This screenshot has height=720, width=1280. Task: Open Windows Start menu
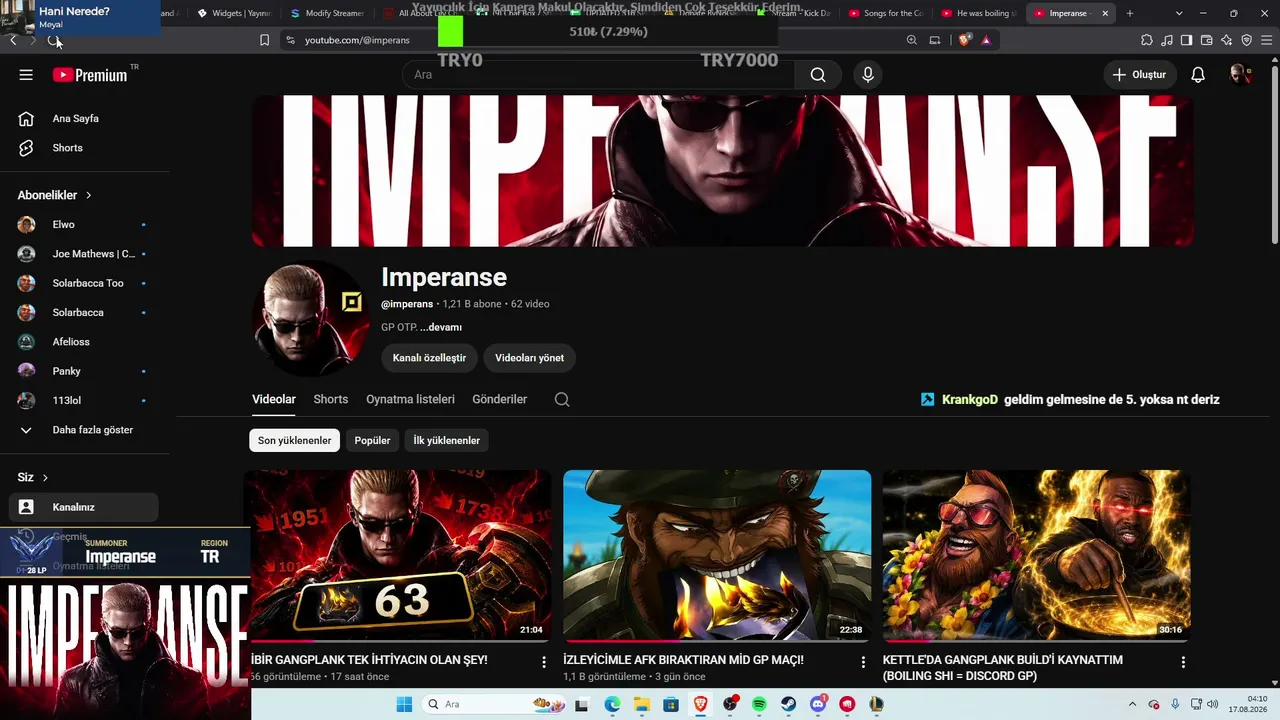coord(404,704)
